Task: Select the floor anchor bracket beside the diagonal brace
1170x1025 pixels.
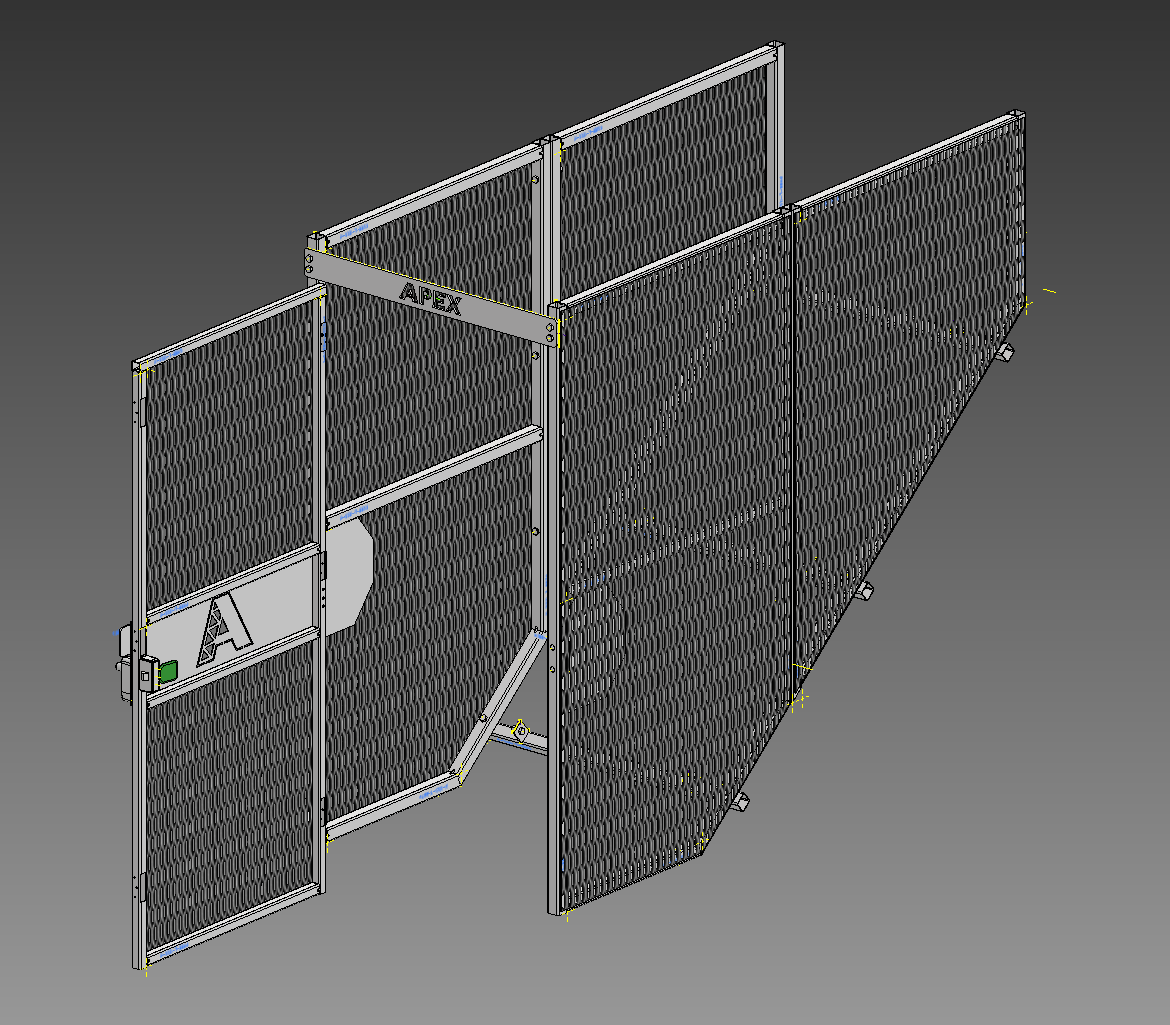Action: pos(522,732)
